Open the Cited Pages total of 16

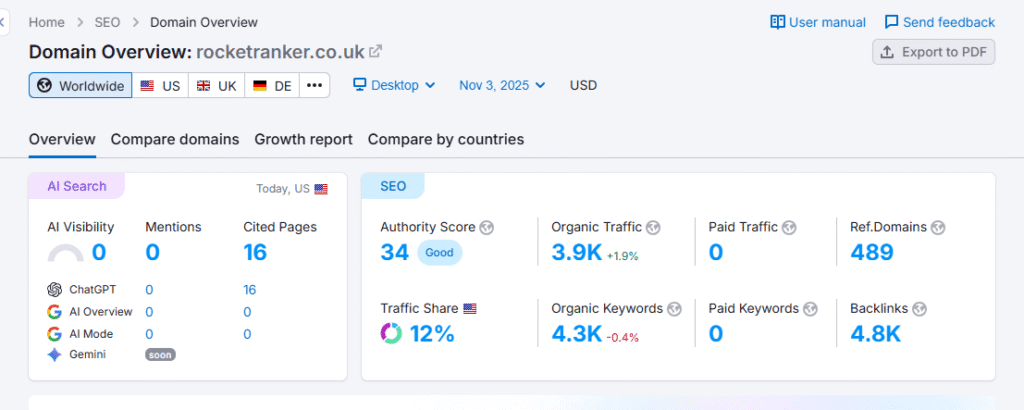(255, 253)
